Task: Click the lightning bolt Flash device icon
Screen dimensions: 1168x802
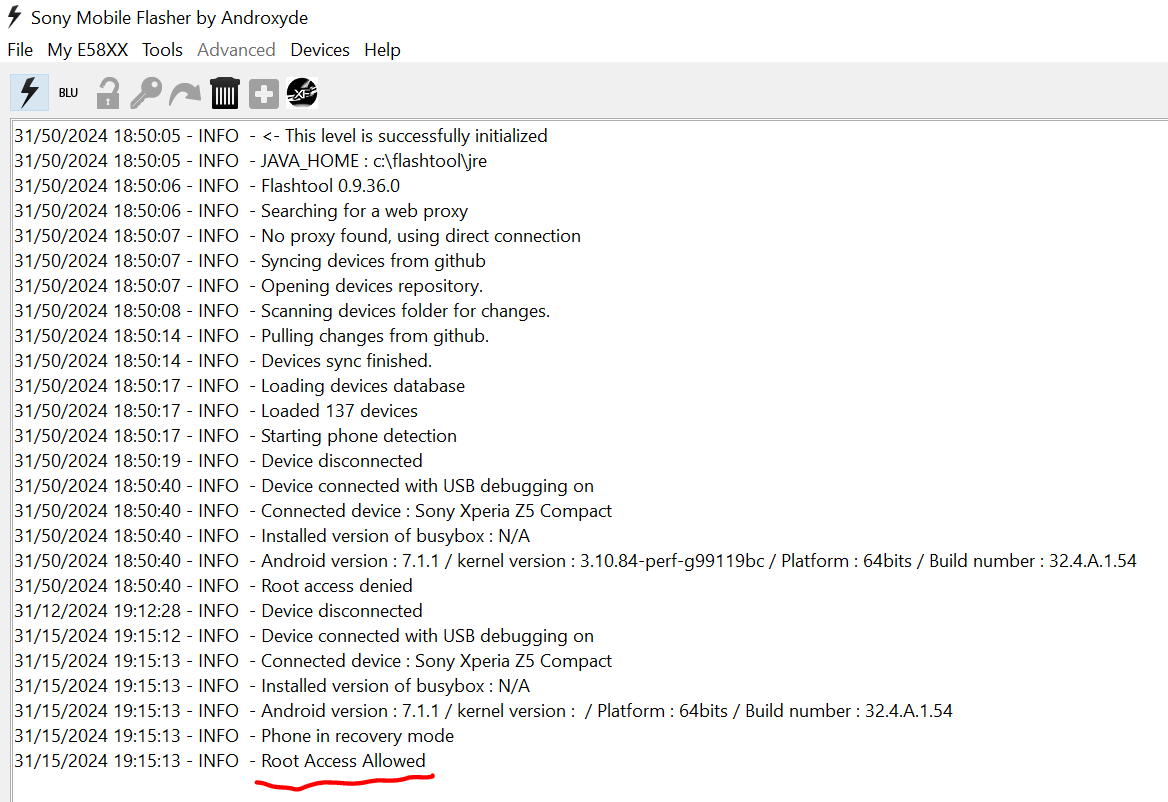Action: tap(29, 93)
